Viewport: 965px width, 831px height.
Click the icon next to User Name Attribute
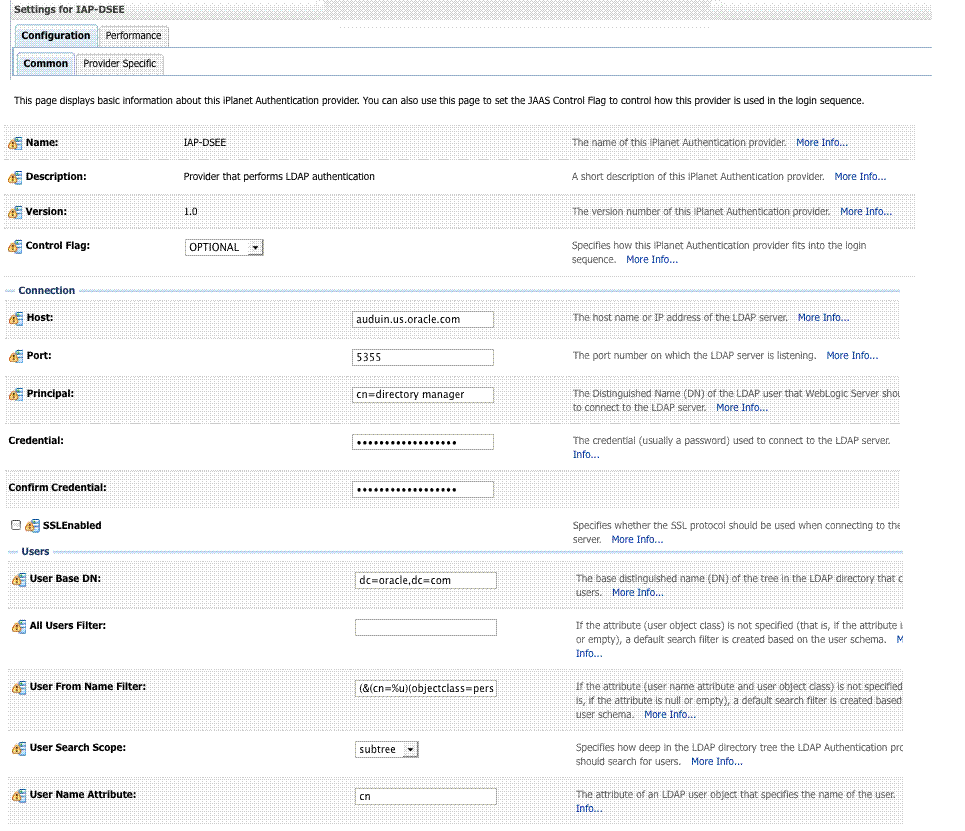(x=18, y=796)
